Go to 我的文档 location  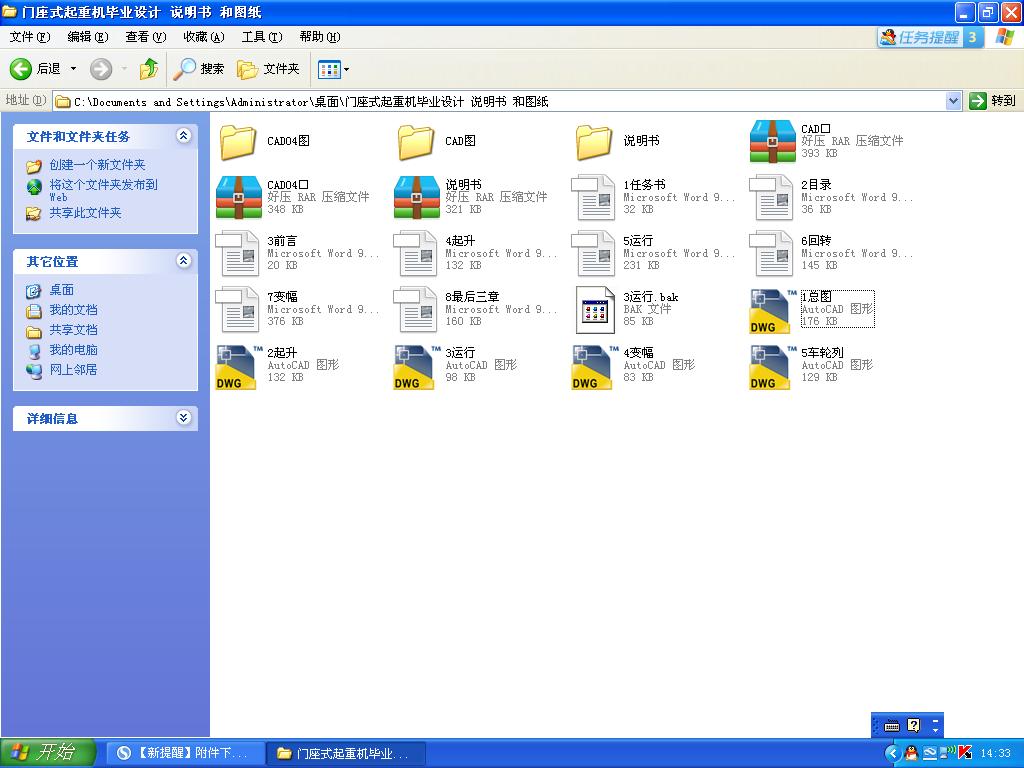click(73, 310)
